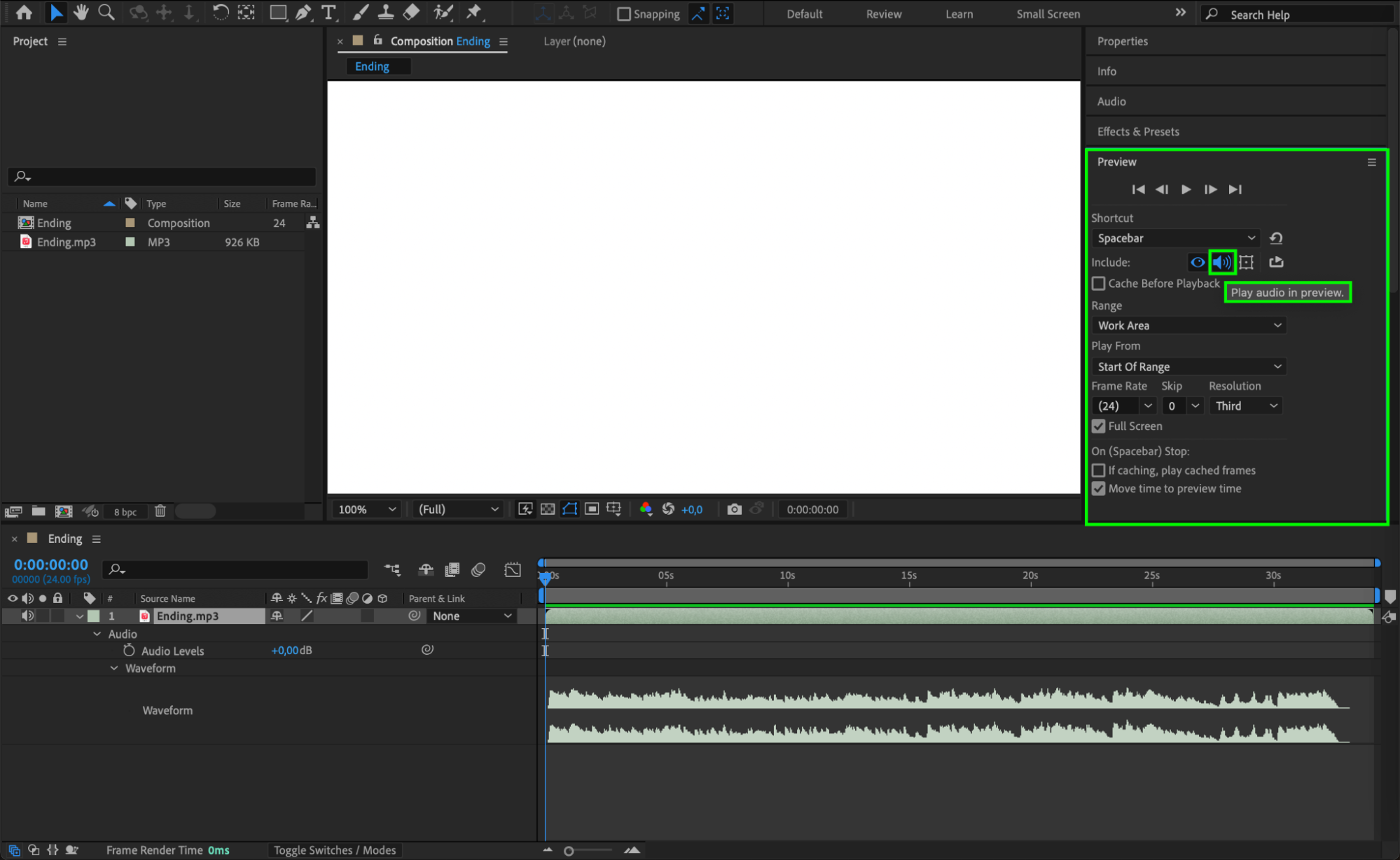
Task: Open the Effects & Presets panel
Action: tap(1138, 132)
